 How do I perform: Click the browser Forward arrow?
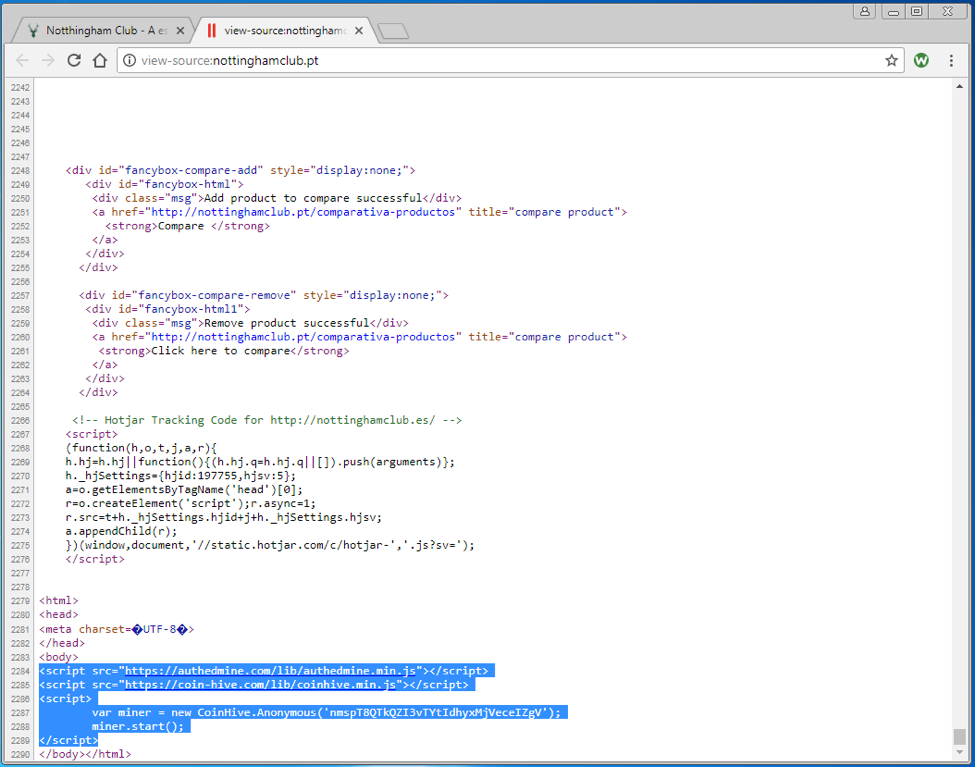click(x=48, y=60)
